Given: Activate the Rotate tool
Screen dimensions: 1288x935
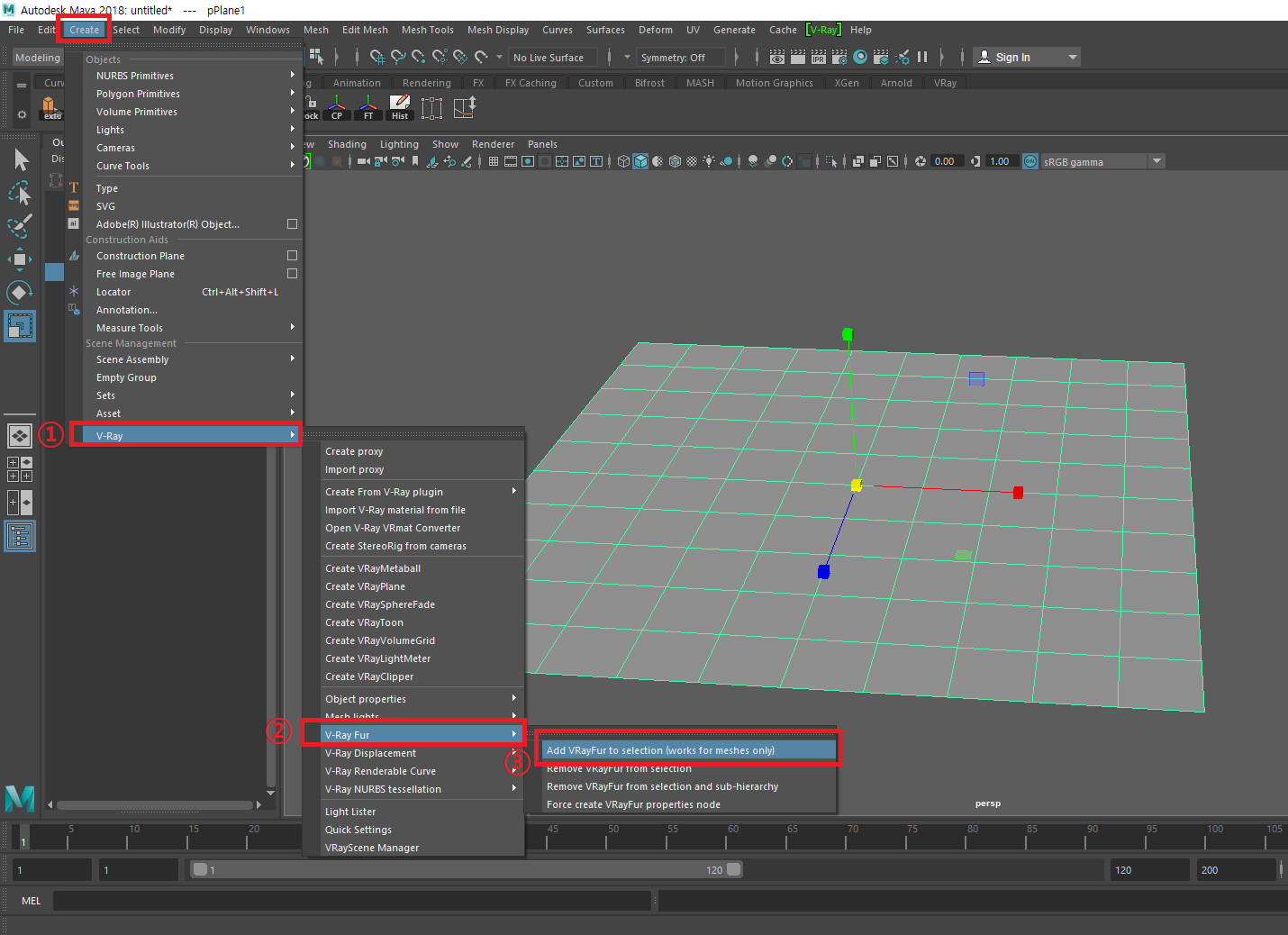Looking at the screenshot, I should point(20,293).
